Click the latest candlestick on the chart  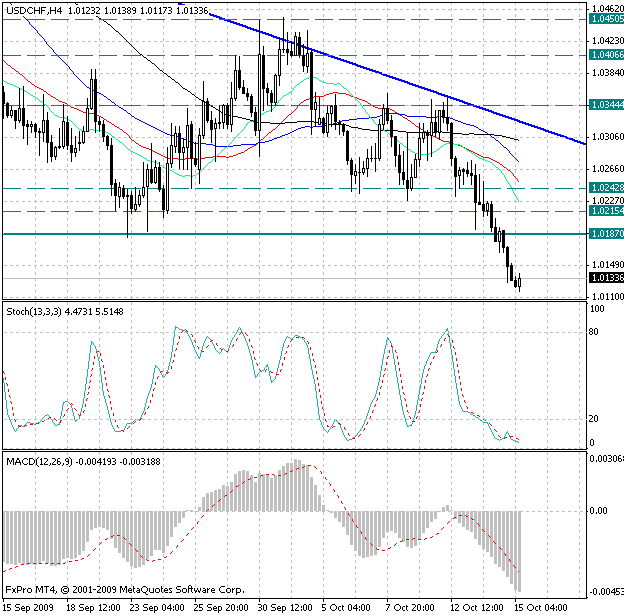[519, 283]
